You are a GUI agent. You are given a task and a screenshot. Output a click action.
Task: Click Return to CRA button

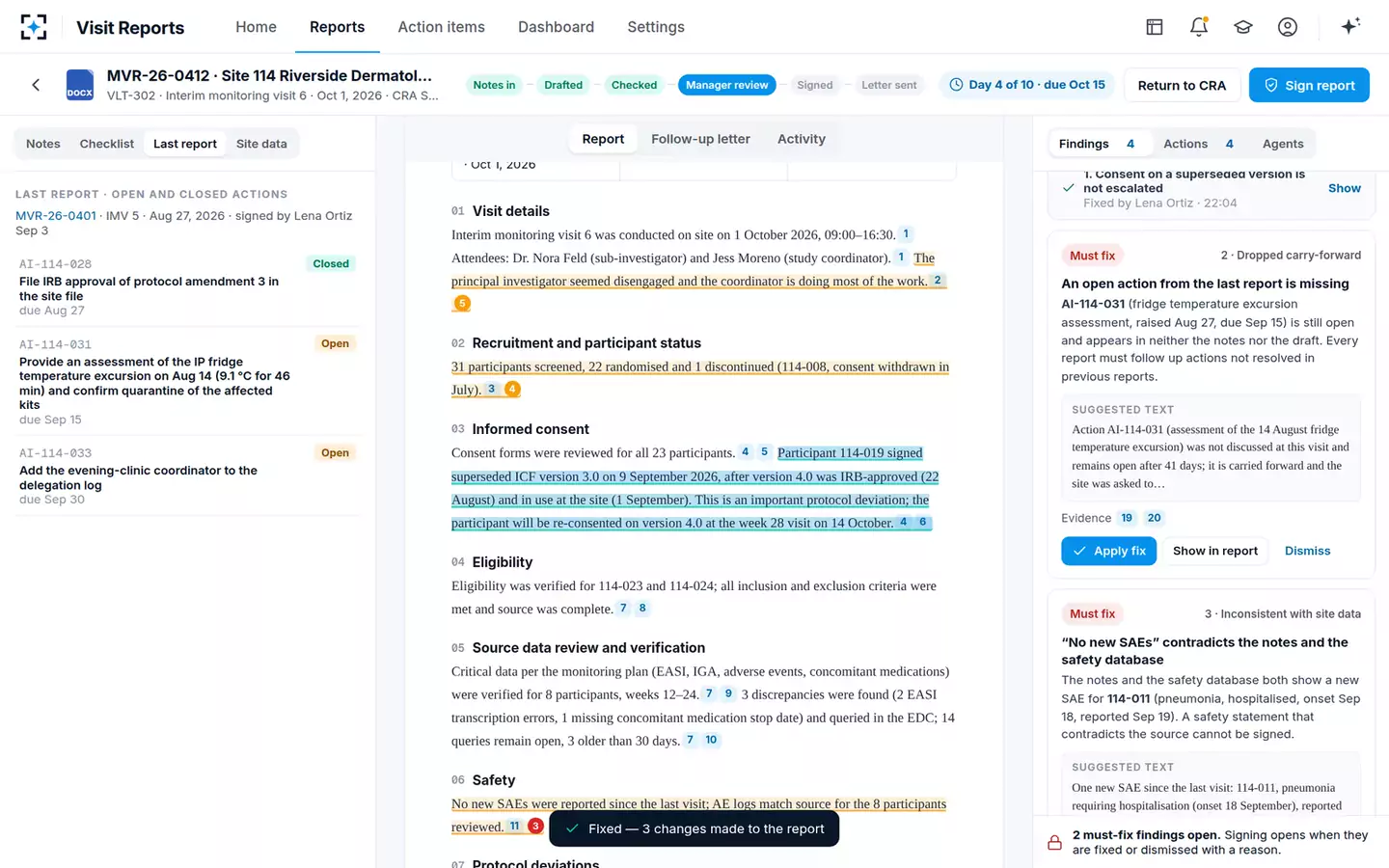tap(1182, 85)
